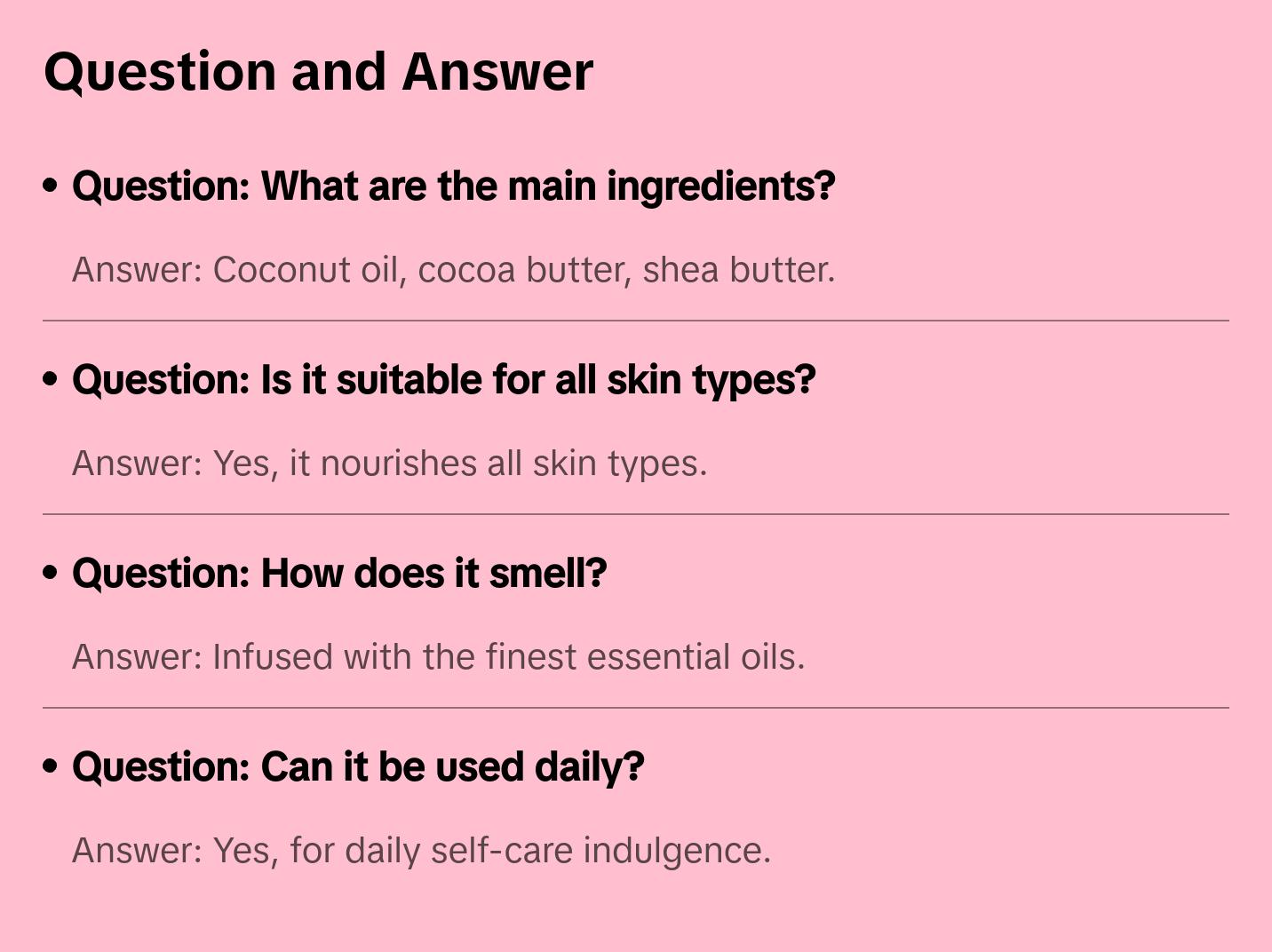Click the Question and Answer heading
The width and height of the screenshot is (1272, 952).
pyautogui.click(x=319, y=71)
